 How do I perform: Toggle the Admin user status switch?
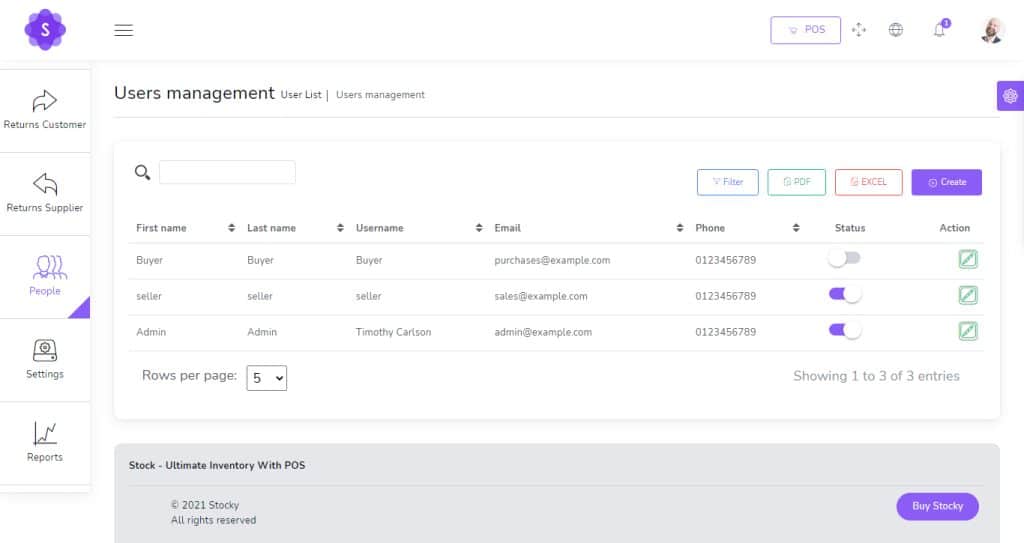pos(845,331)
